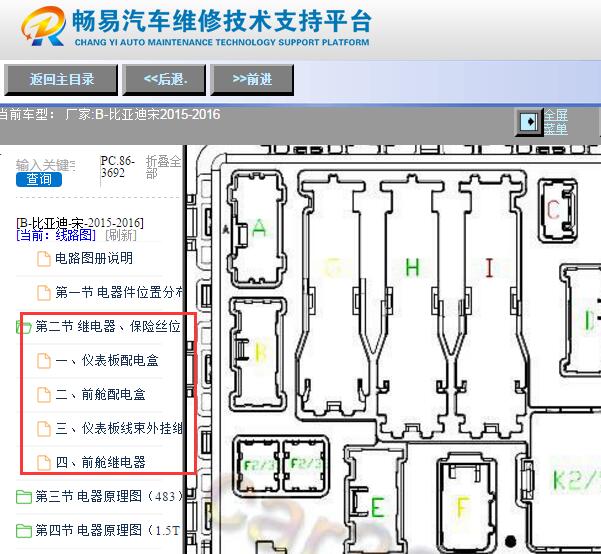This screenshot has width=601, height=554.
Task: Click the PC.86-3692 text
Action: point(117,167)
